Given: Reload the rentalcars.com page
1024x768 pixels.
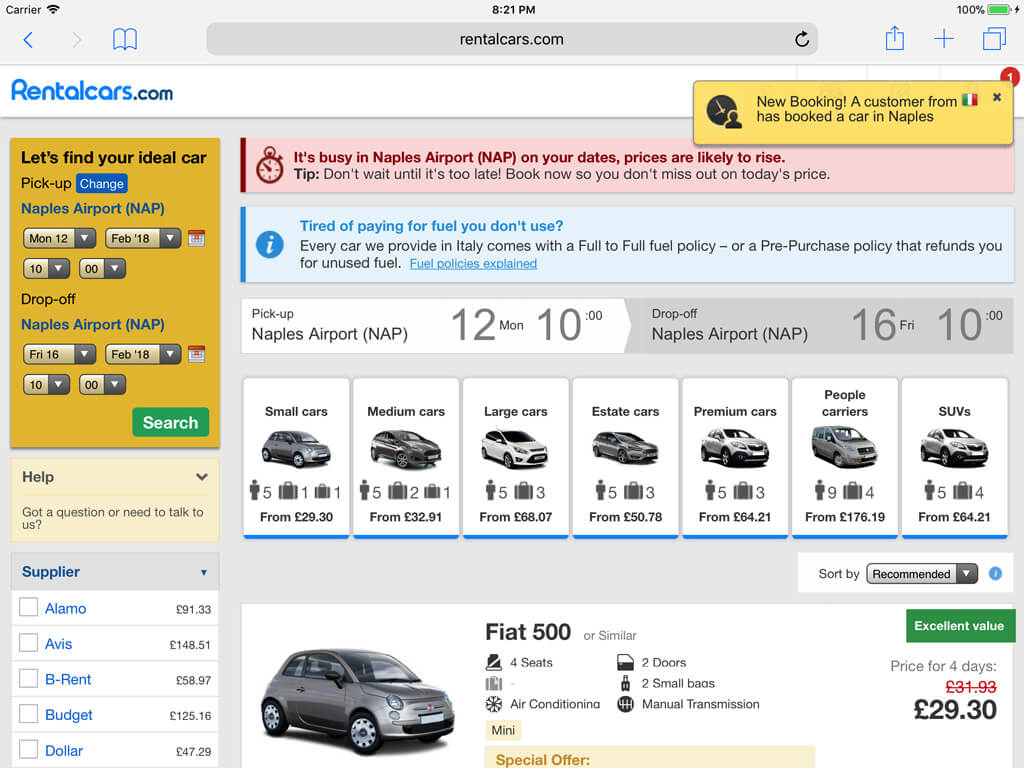Looking at the screenshot, I should [802, 39].
